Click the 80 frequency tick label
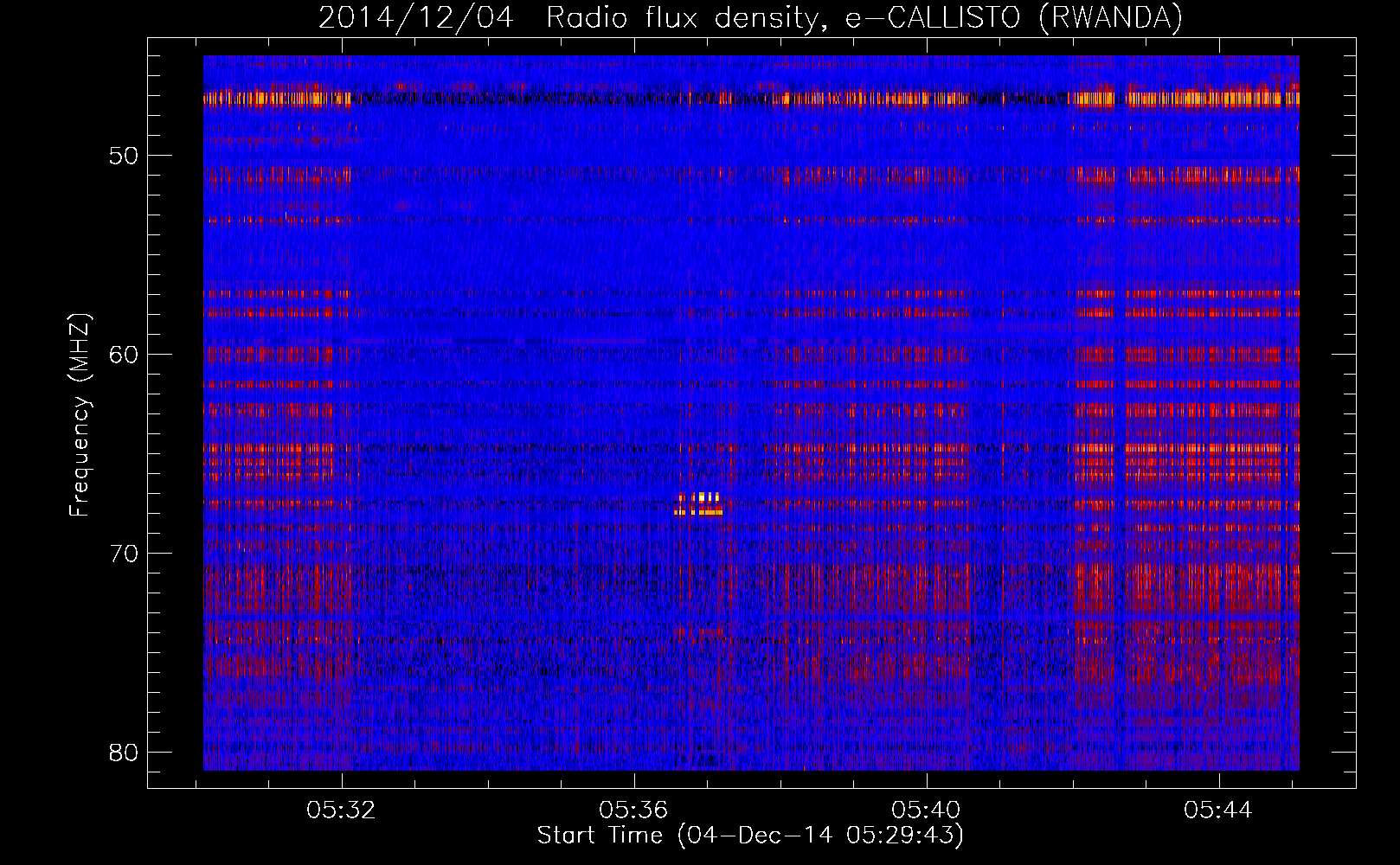Image resolution: width=1400 pixels, height=865 pixels. point(124,752)
